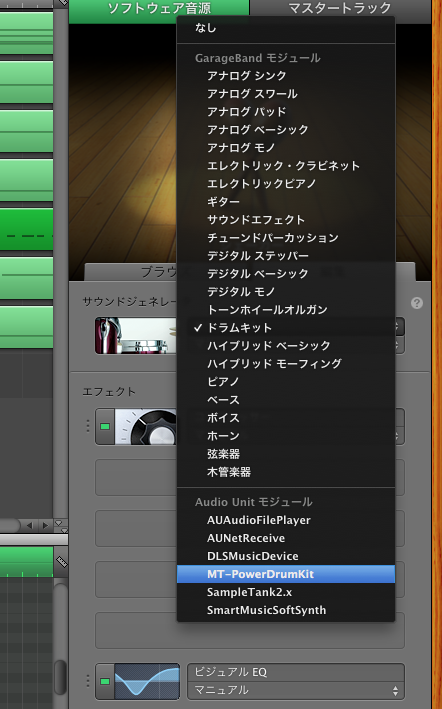Select なし in the instrument menu

(x=286, y=28)
